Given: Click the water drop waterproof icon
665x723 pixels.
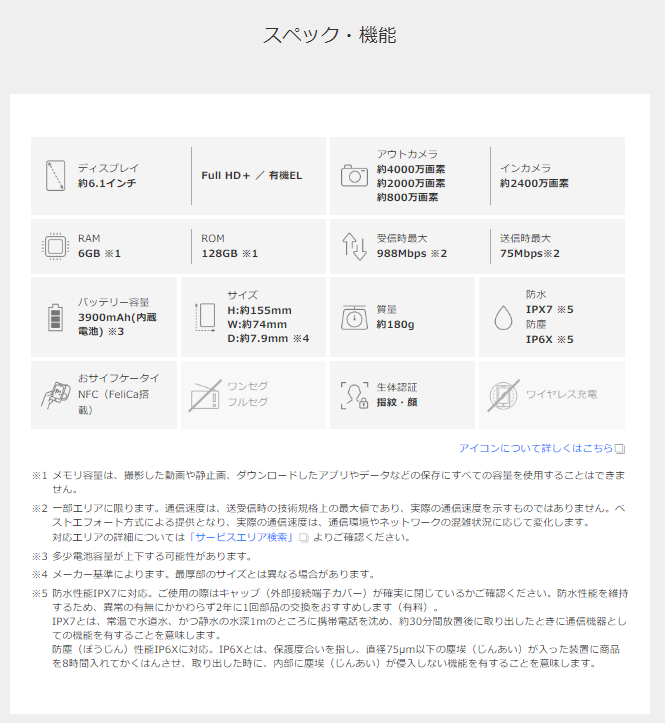Looking at the screenshot, I should coord(503,317).
